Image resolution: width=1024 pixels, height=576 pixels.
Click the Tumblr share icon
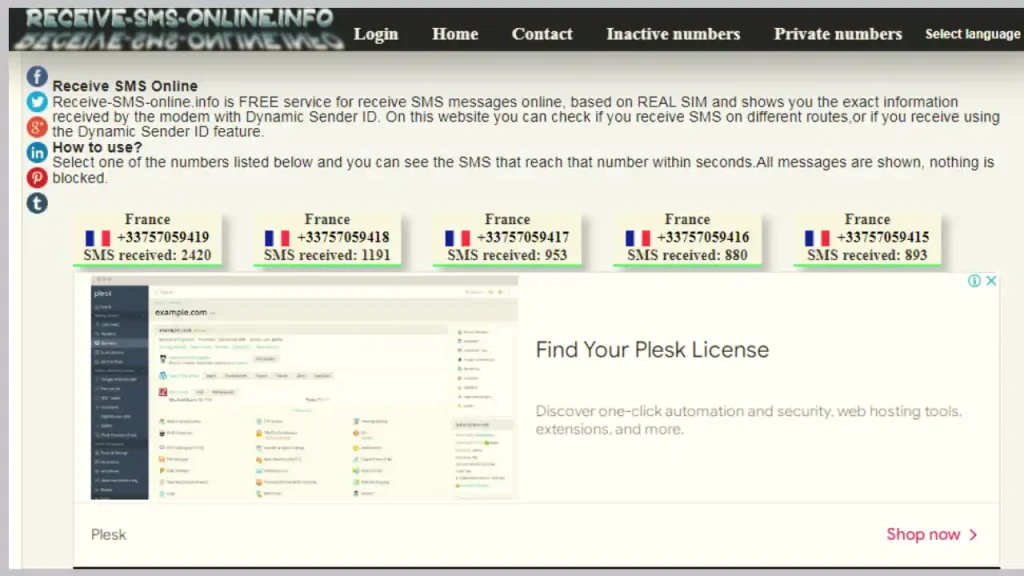[x=37, y=203]
